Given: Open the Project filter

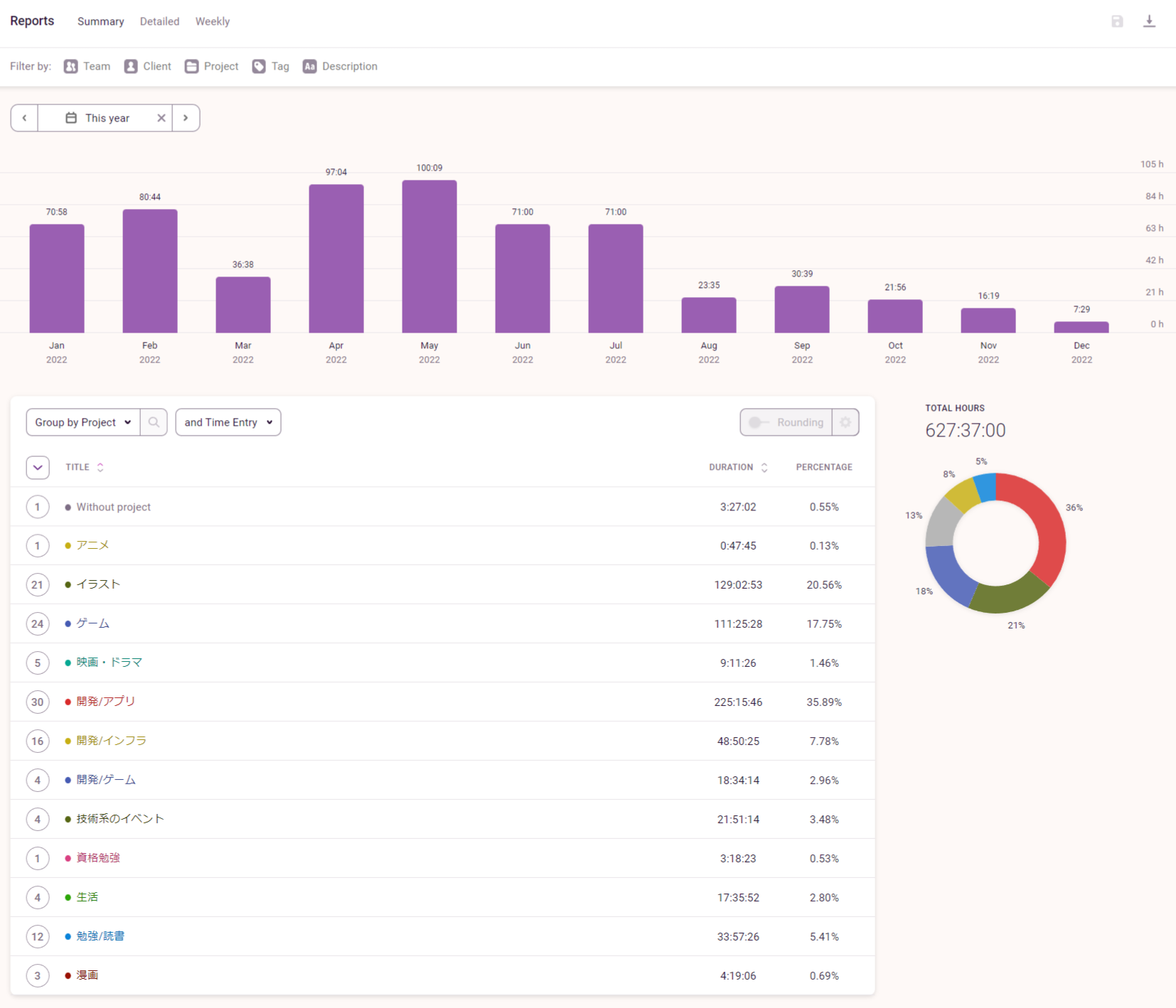Looking at the screenshot, I should 211,66.
